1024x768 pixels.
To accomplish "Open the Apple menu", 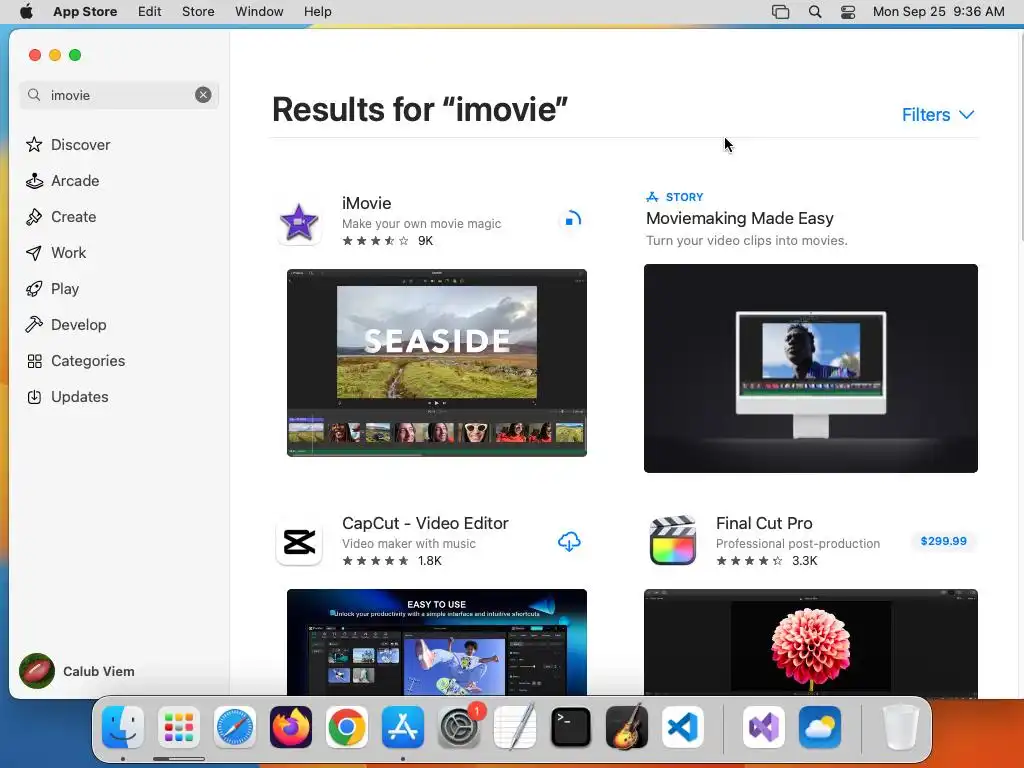I will click(26, 12).
